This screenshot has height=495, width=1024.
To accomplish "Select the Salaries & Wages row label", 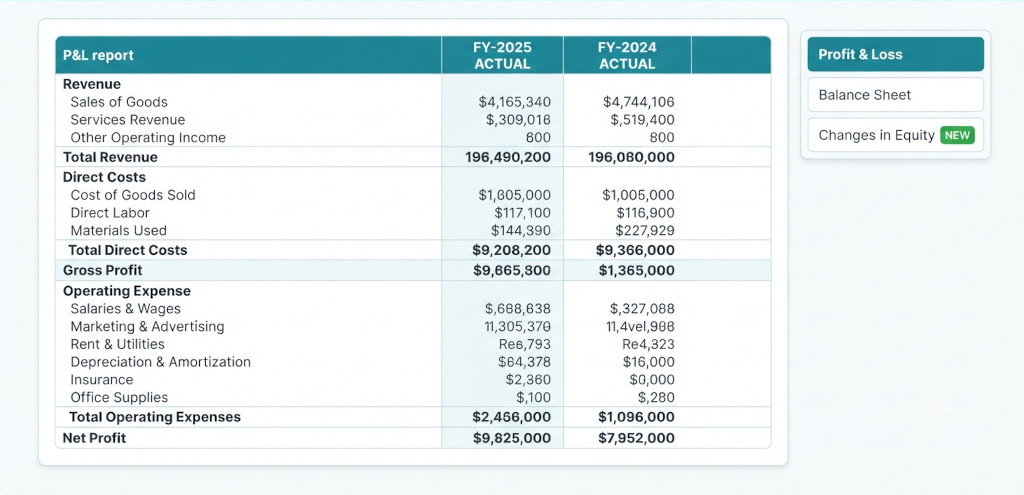I will click(x=125, y=309).
